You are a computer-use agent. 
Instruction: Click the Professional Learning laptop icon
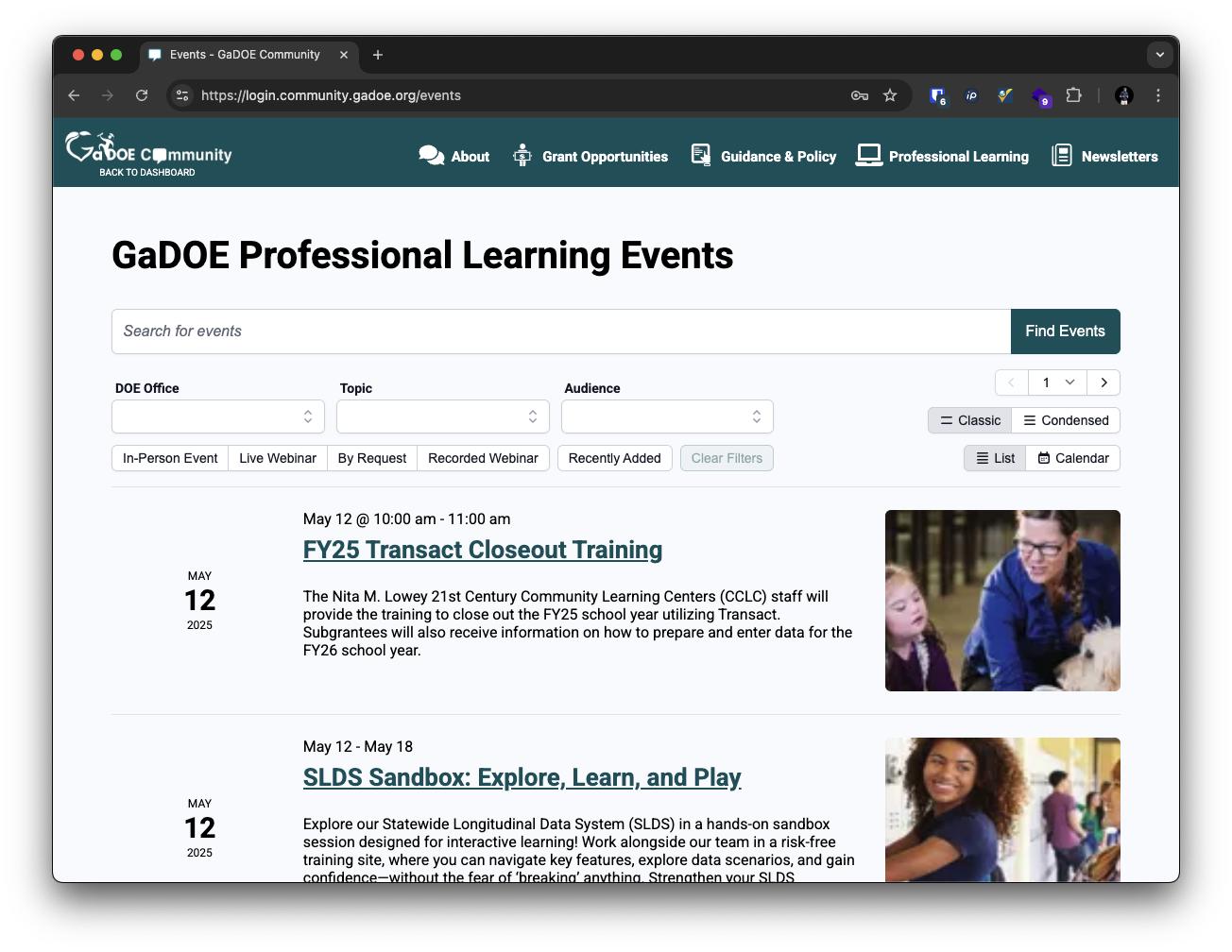864,153
